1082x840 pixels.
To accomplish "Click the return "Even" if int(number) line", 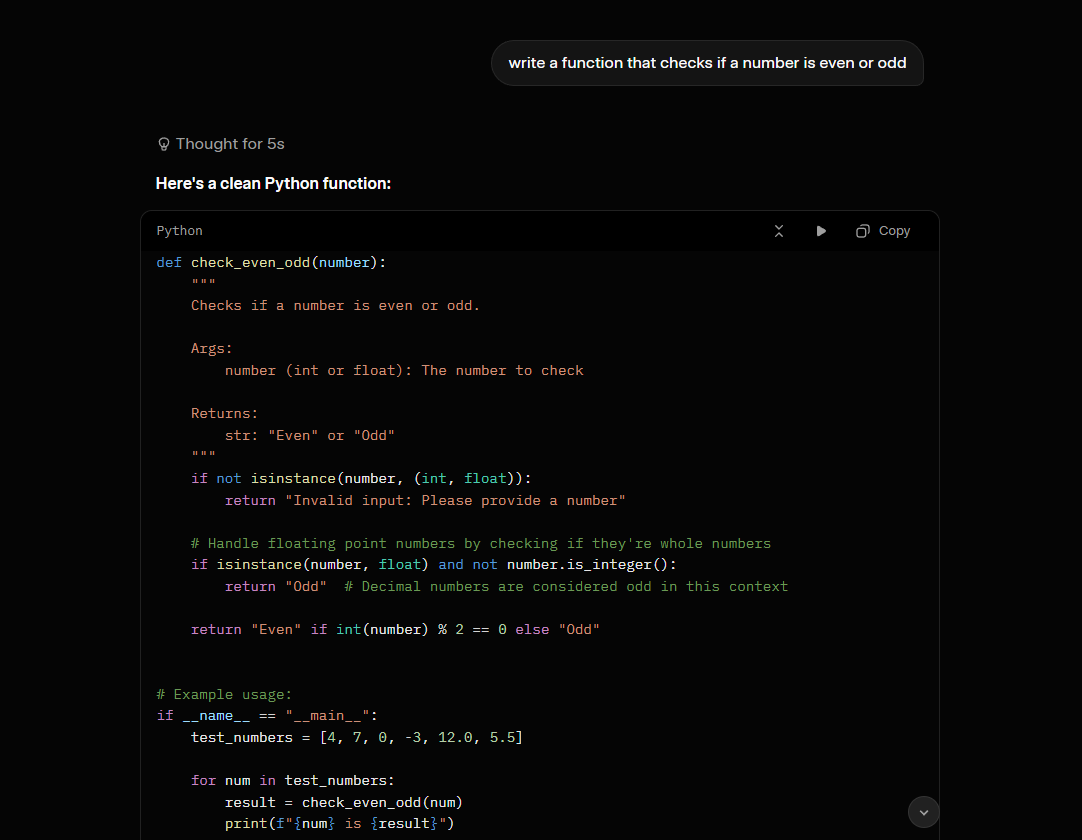I will point(395,629).
